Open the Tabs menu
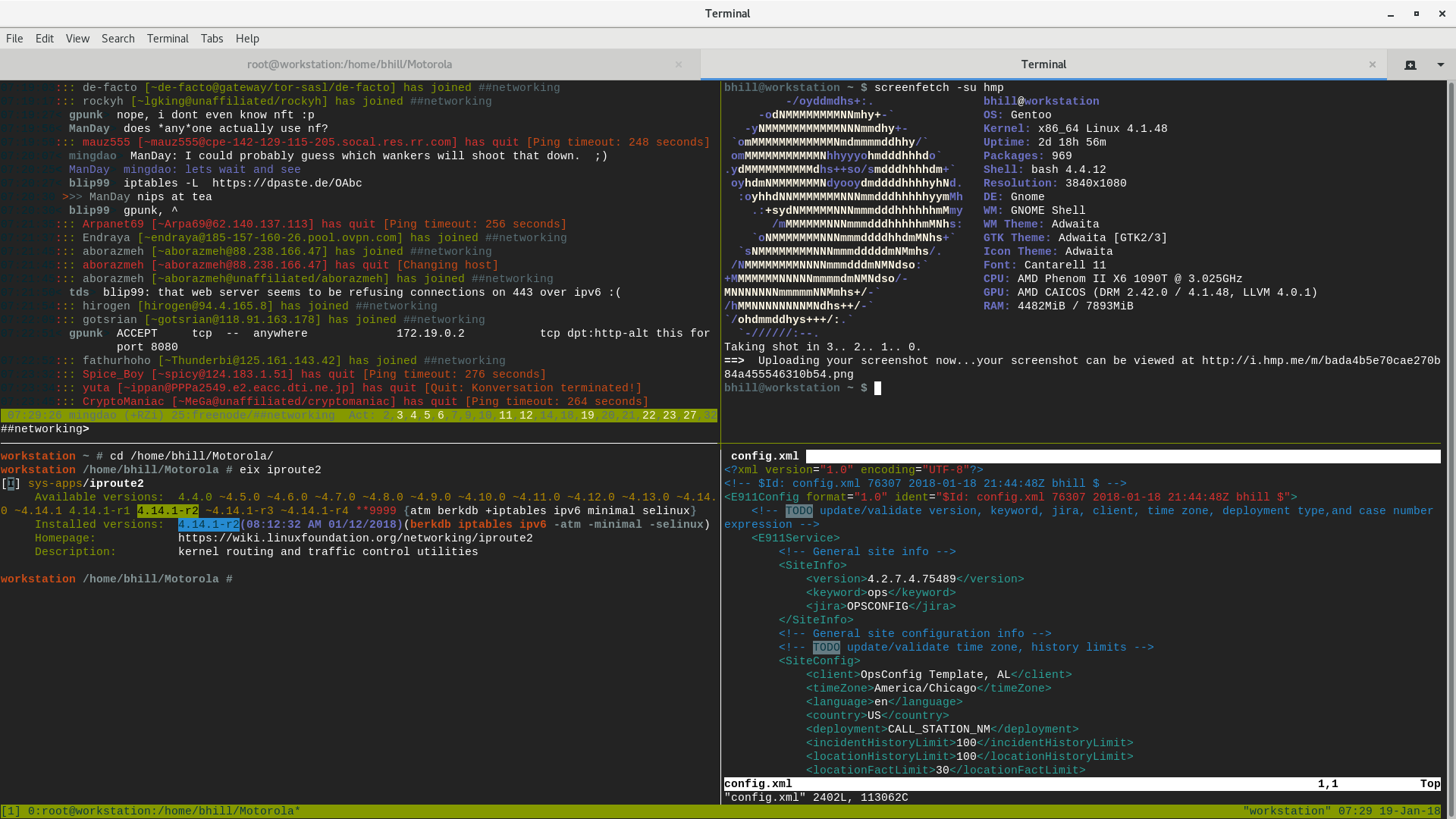The image size is (1456, 819). coord(212,39)
